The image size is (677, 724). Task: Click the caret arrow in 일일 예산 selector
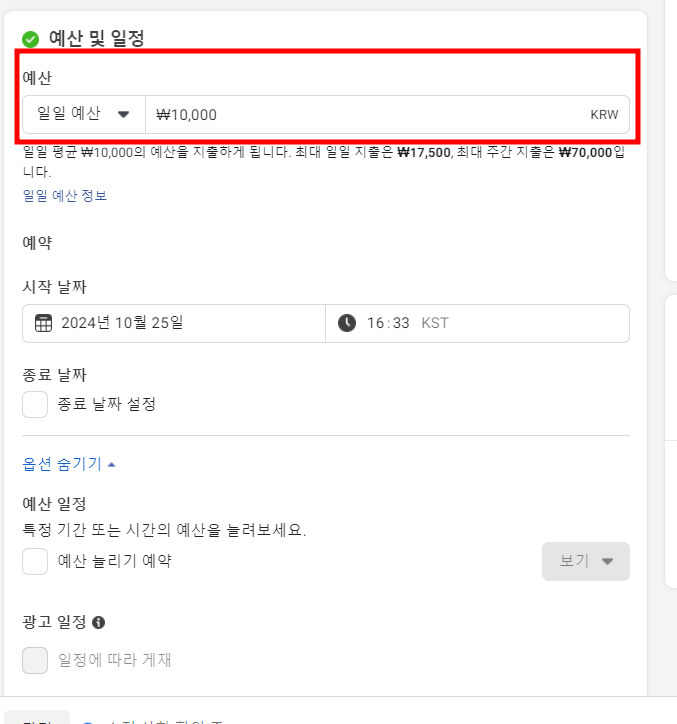(123, 114)
